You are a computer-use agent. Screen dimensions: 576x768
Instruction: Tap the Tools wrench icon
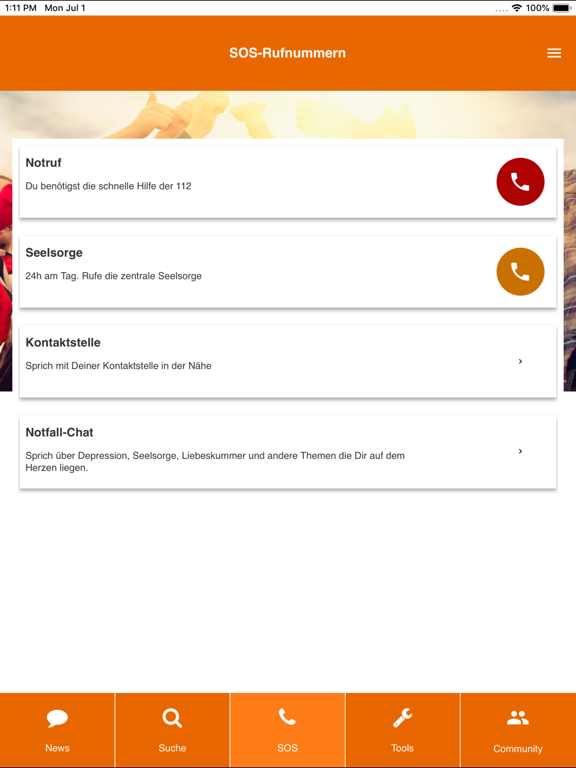(x=403, y=718)
